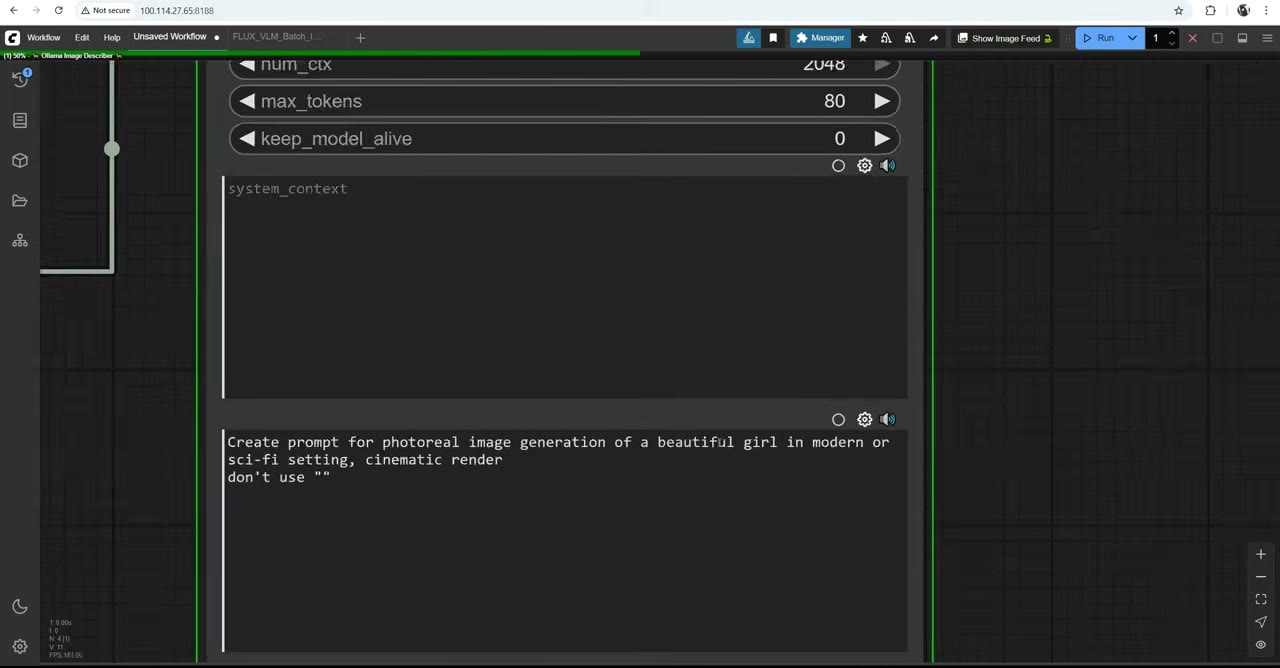Click the settings gear above system_context field
This screenshot has width=1280, height=668.
[865, 166]
